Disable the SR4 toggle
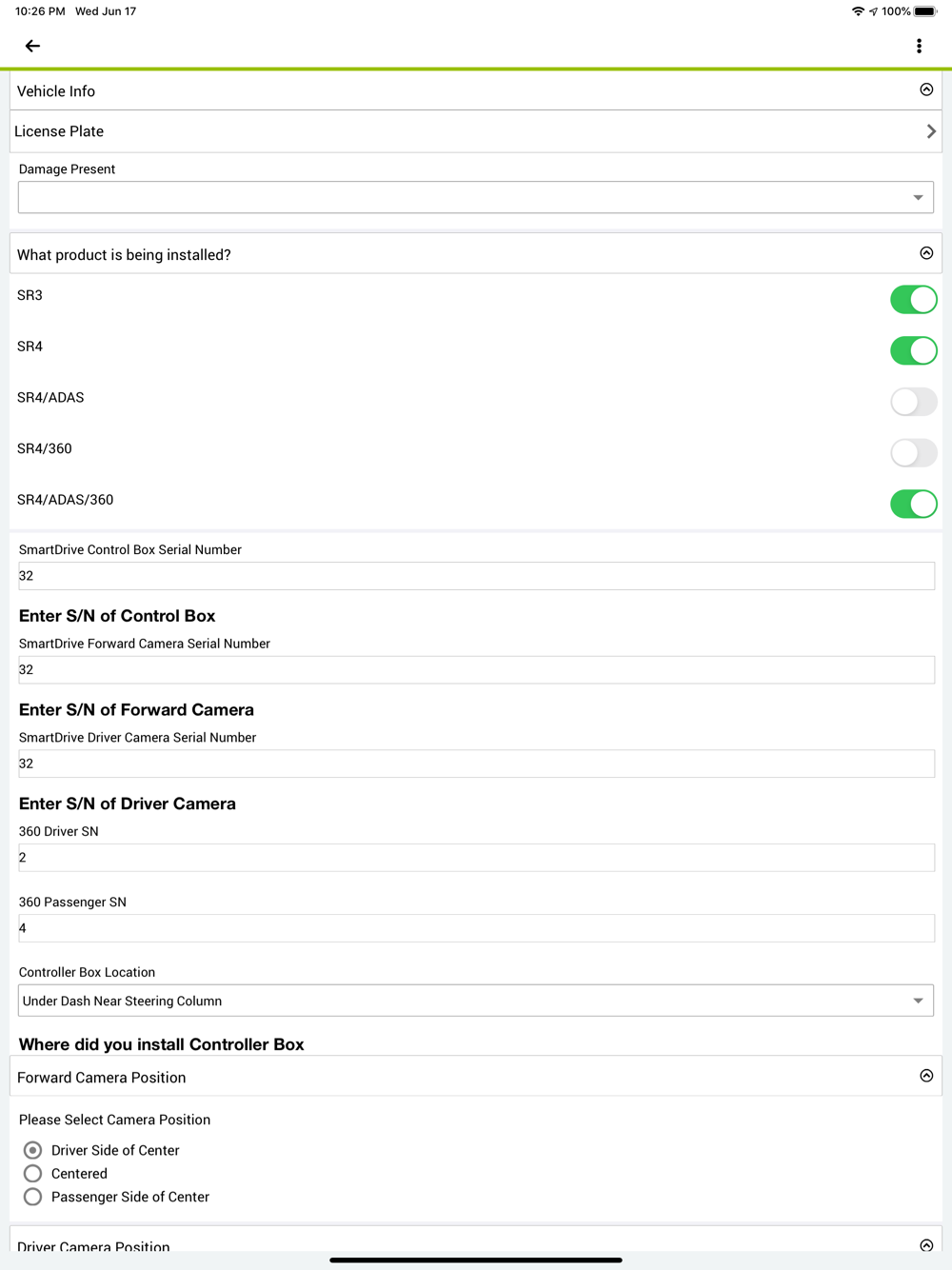Image resolution: width=952 pixels, height=1270 pixels. click(x=913, y=350)
